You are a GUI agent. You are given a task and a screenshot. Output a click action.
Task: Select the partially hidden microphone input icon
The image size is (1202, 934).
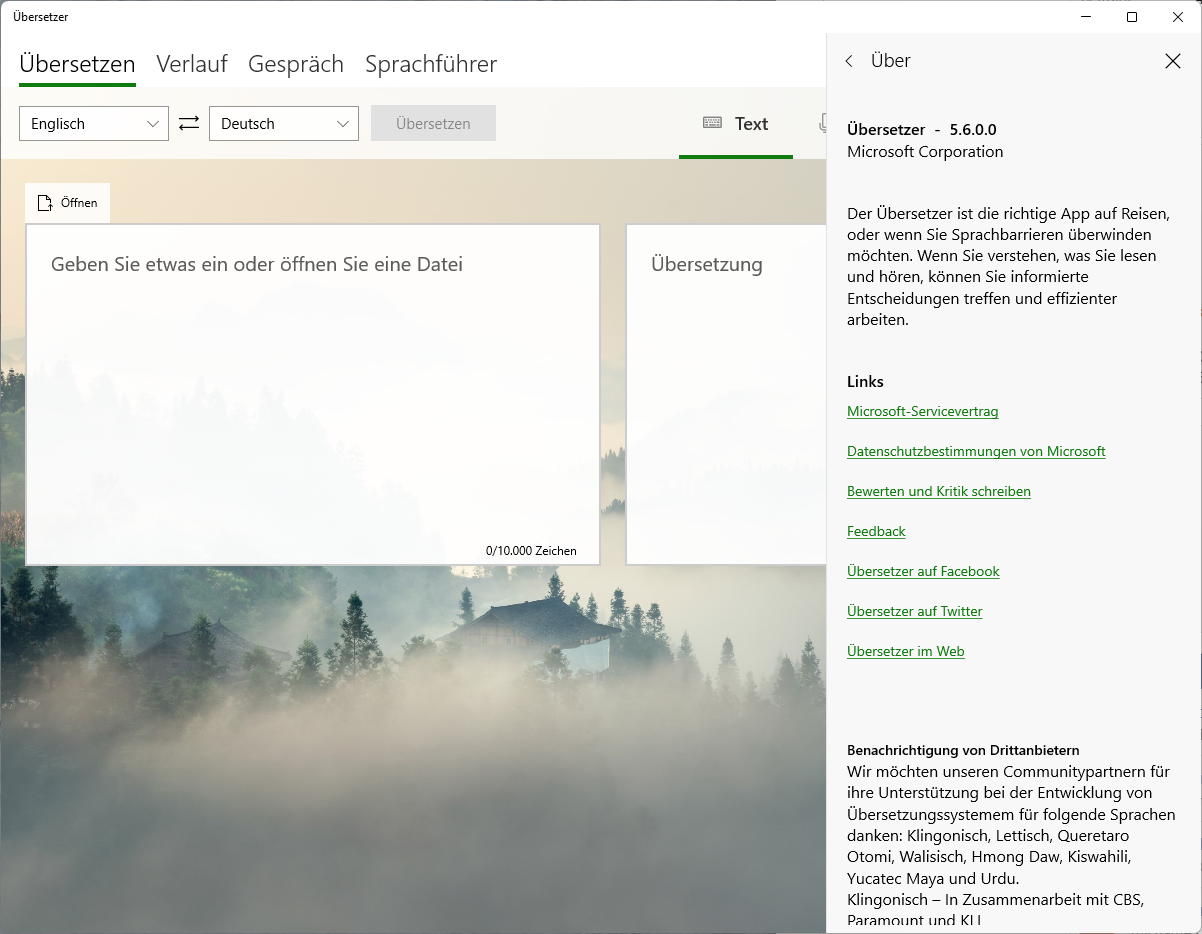822,124
